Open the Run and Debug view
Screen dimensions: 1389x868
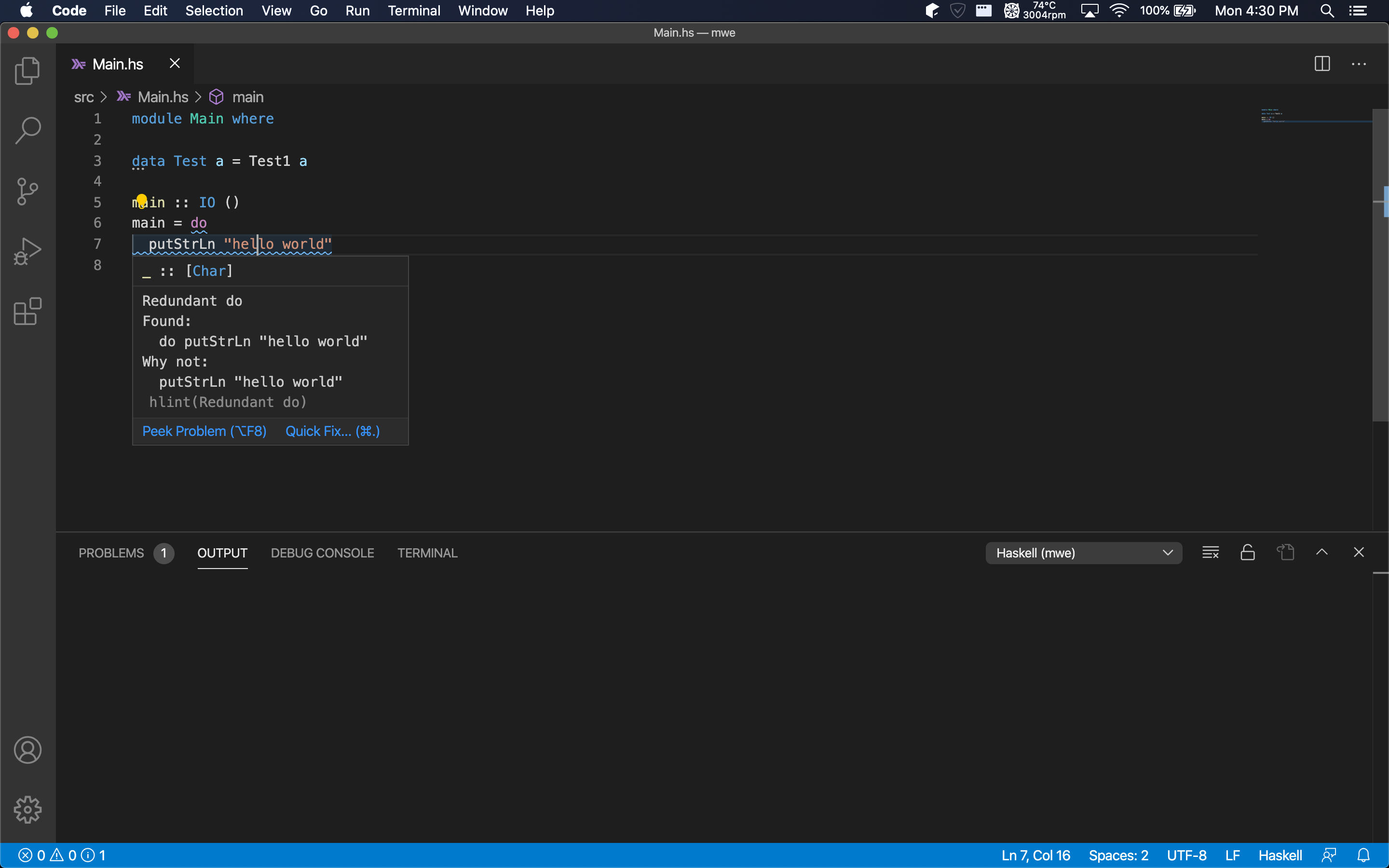(x=27, y=251)
